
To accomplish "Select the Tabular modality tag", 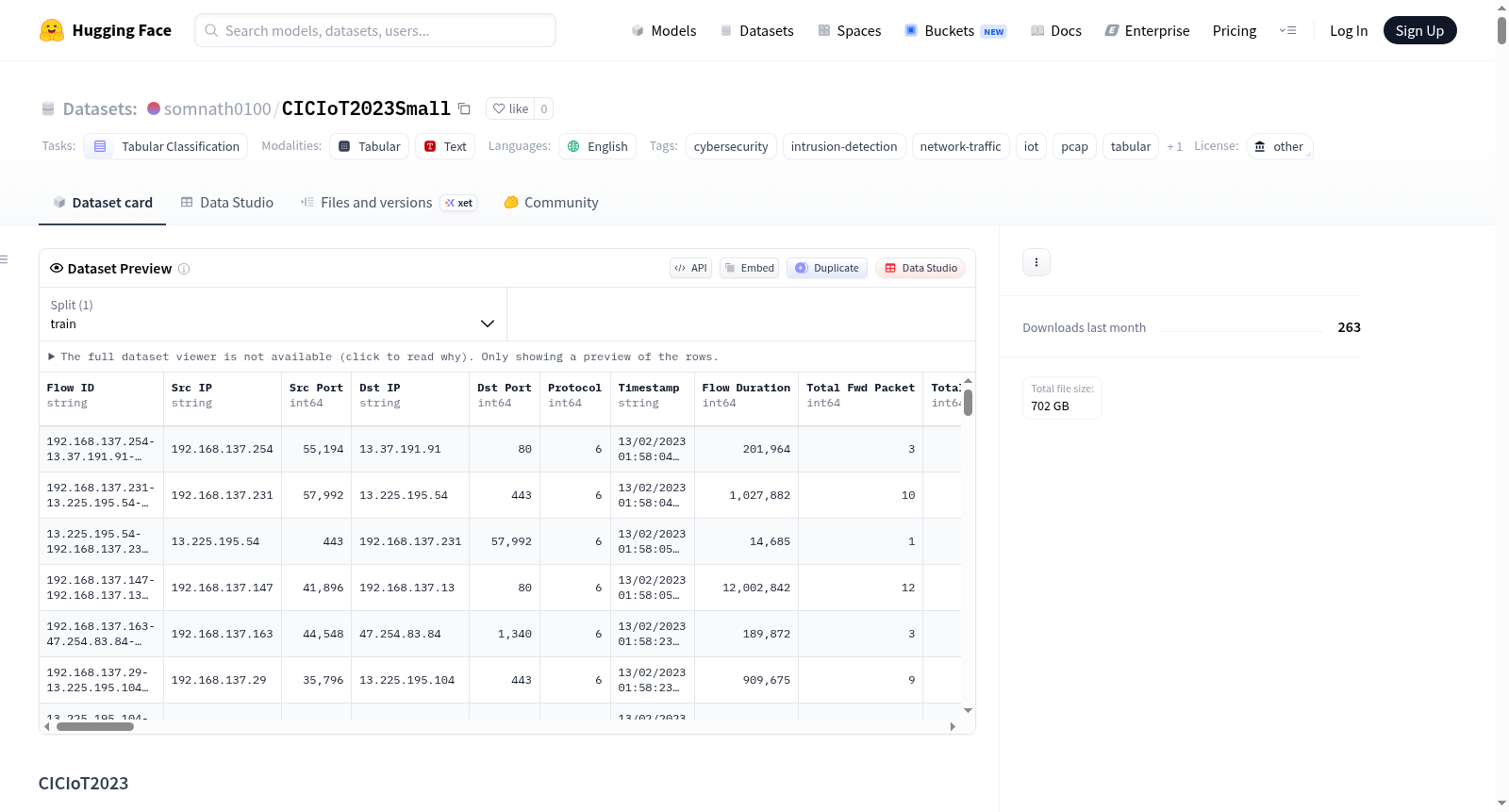I will [370, 146].
